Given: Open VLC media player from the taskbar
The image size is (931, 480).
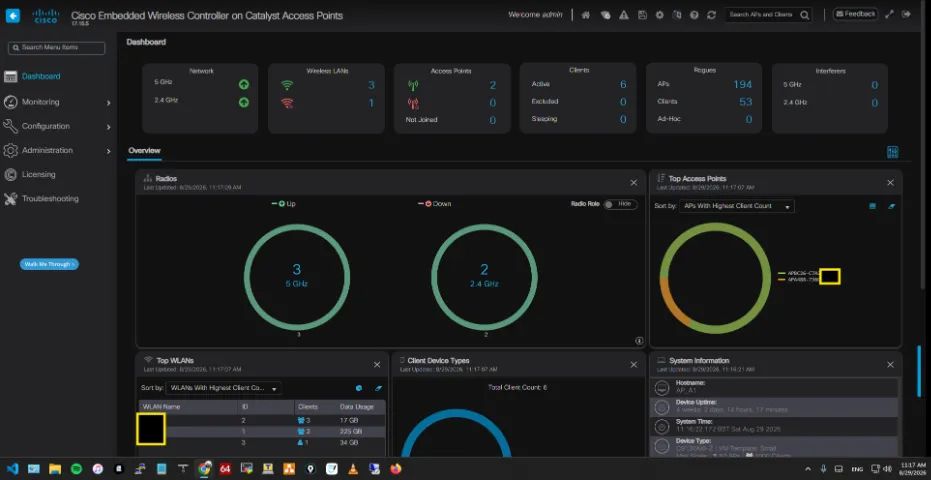Looking at the screenshot, I should tap(353, 469).
